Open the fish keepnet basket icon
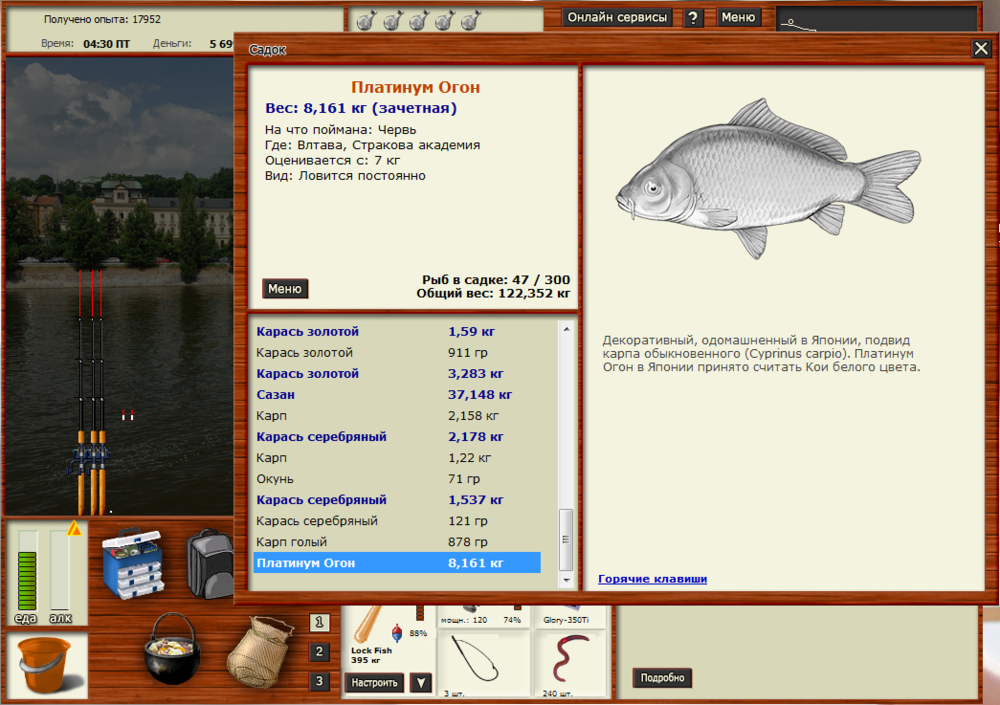The width and height of the screenshot is (1000, 705). [x=260, y=655]
